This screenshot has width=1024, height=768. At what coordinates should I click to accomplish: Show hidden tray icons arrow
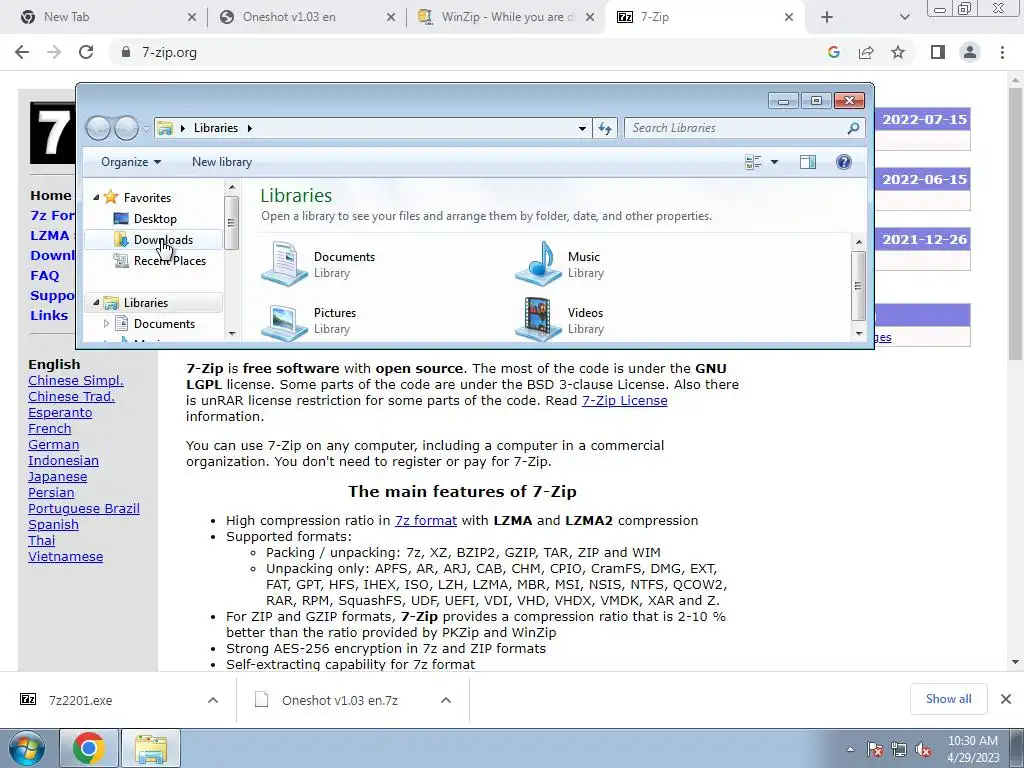click(850, 749)
